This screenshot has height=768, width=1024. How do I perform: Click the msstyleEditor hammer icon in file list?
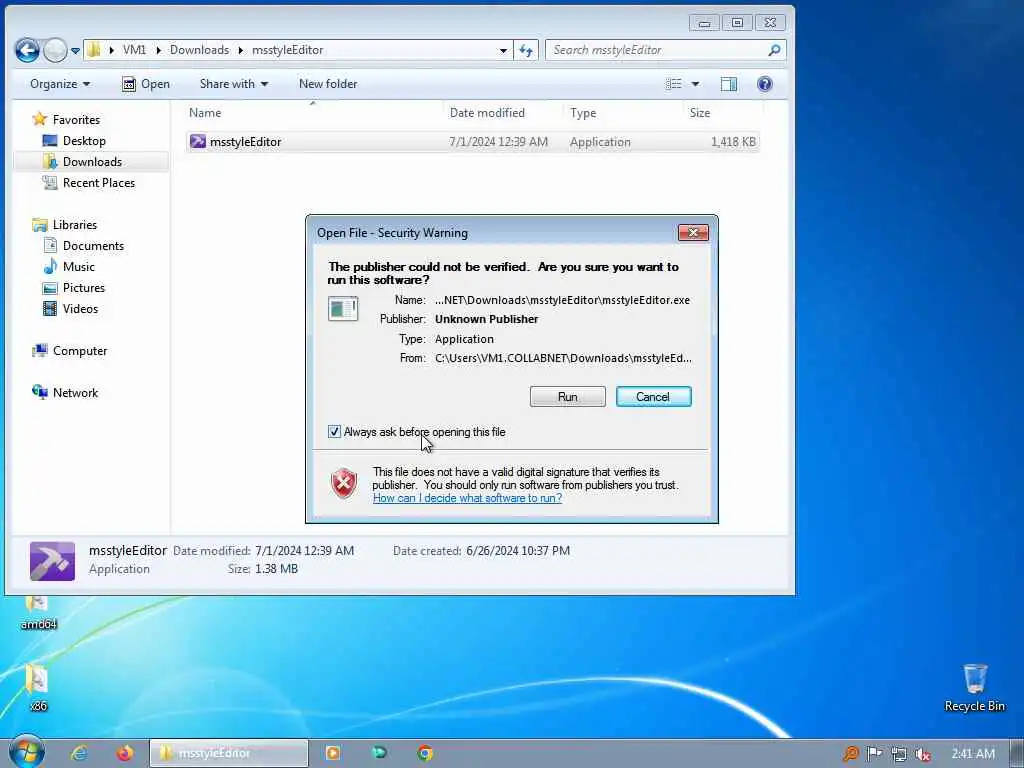(x=197, y=142)
